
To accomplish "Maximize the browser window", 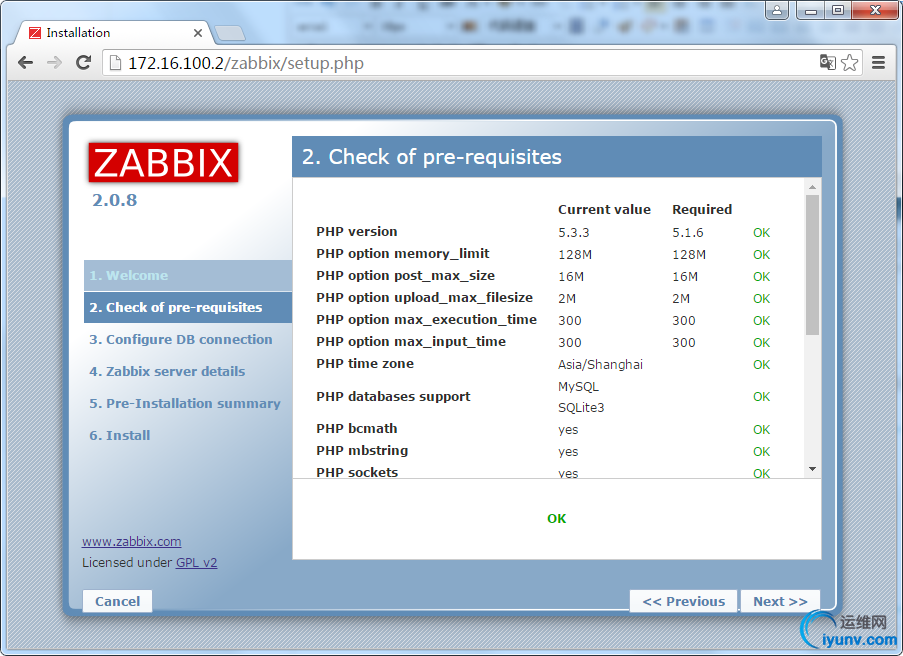I will coord(838,10).
